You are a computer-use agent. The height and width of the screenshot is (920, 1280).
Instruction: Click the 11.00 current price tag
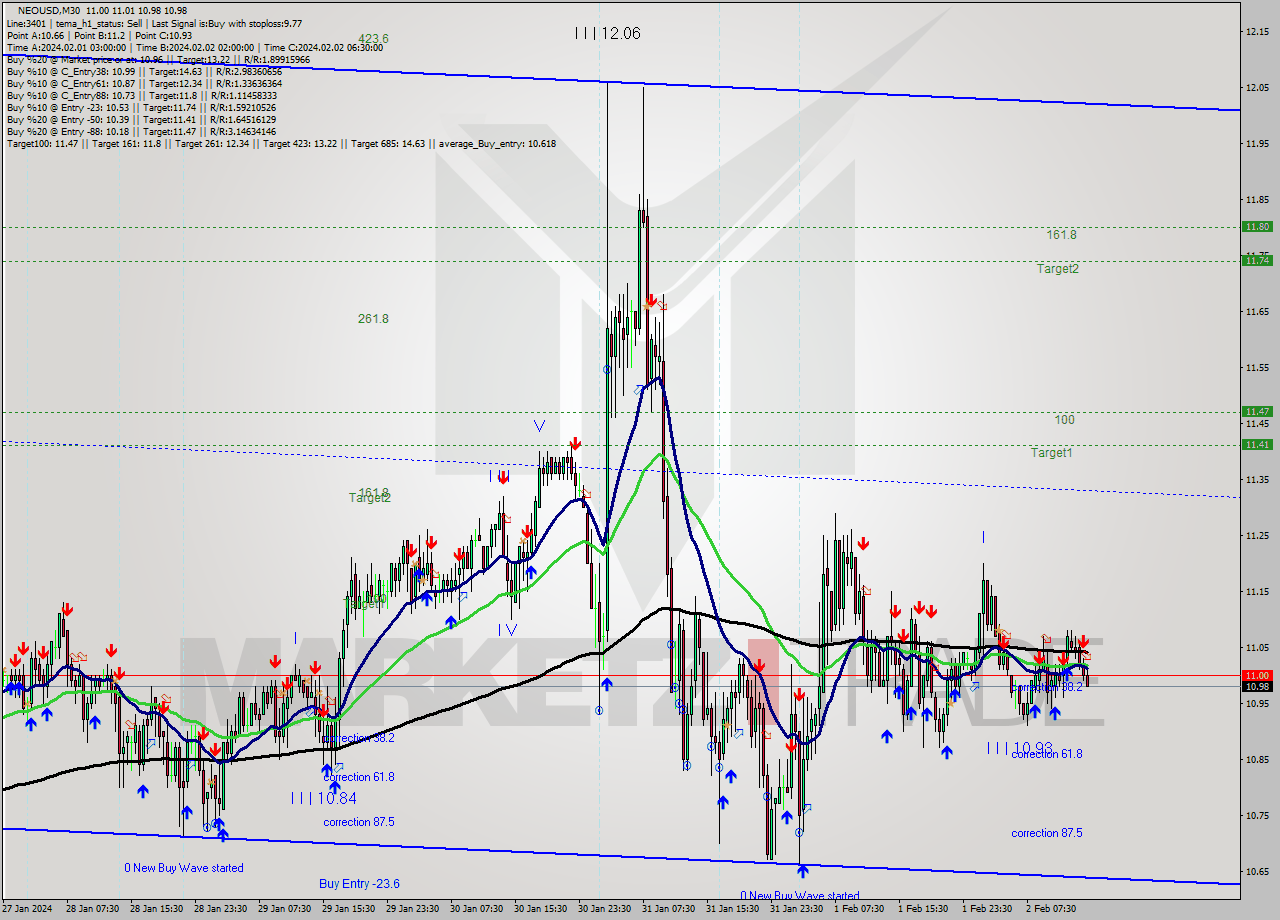tap(1257, 675)
